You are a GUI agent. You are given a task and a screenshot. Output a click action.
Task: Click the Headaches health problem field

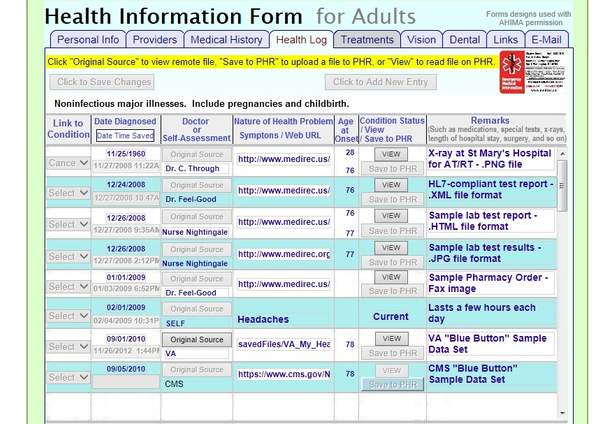tap(282, 320)
